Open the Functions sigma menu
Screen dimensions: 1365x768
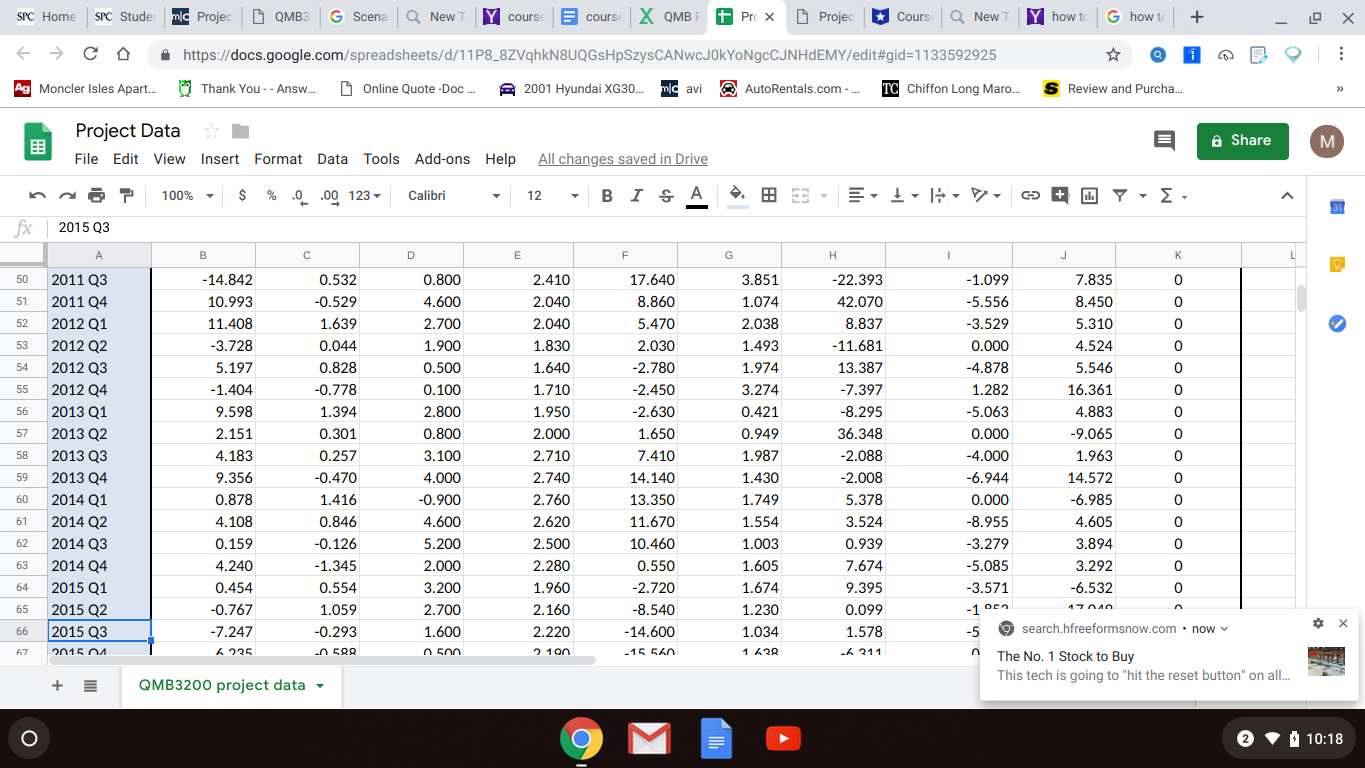[x=1172, y=196]
